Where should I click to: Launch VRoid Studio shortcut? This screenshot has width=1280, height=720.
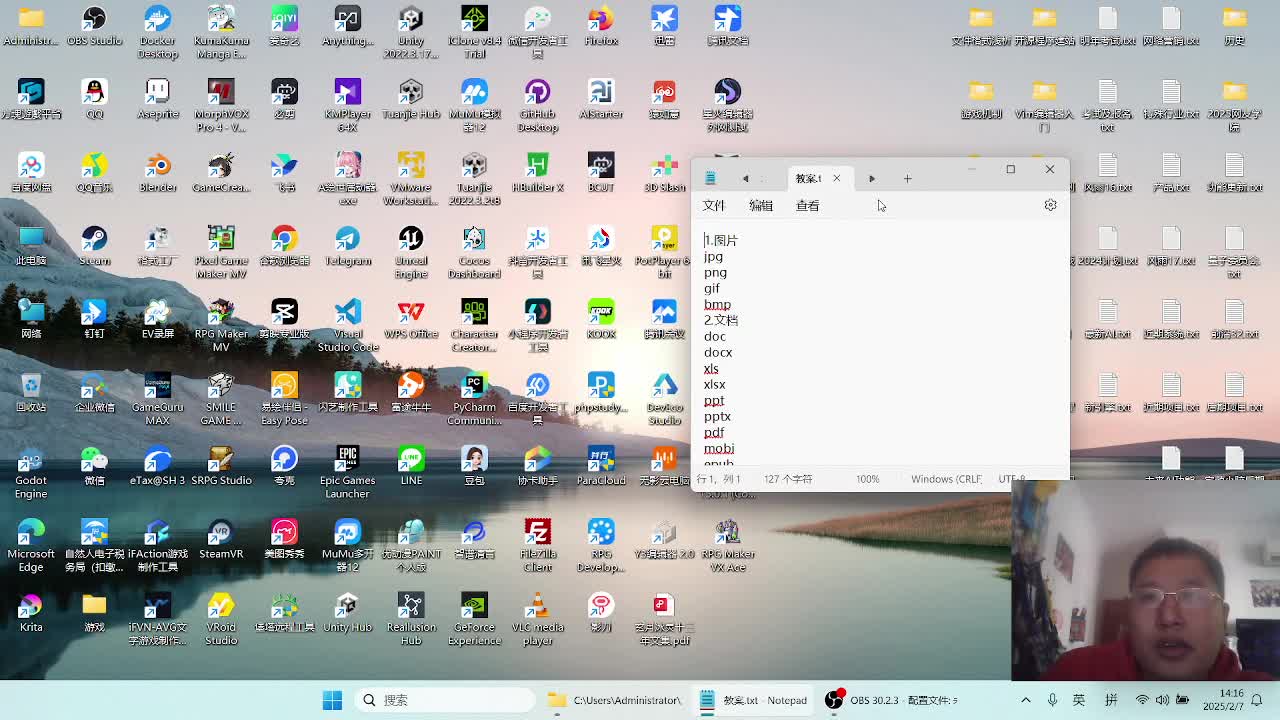[x=221, y=618]
